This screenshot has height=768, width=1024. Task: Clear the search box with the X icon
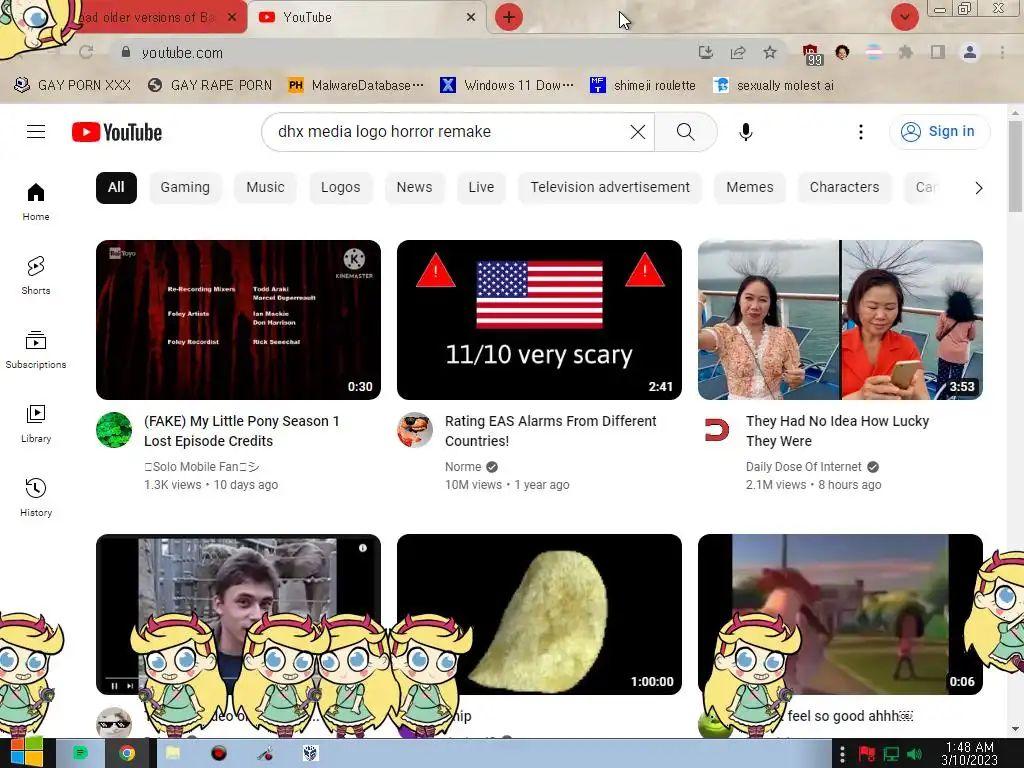pyautogui.click(x=637, y=132)
